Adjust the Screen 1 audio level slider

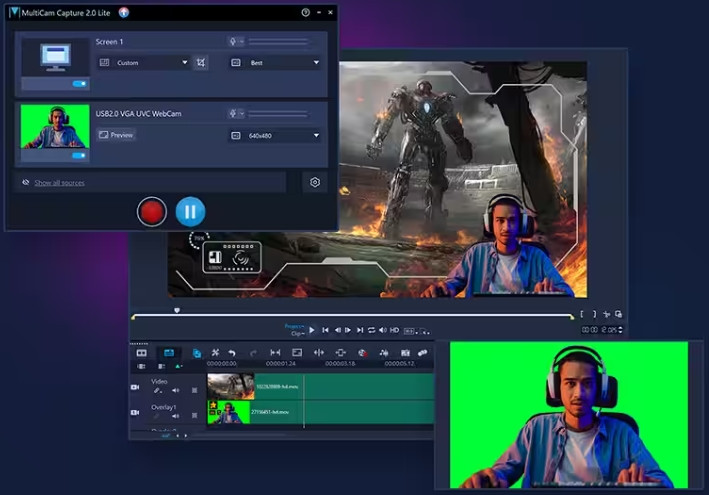278,42
